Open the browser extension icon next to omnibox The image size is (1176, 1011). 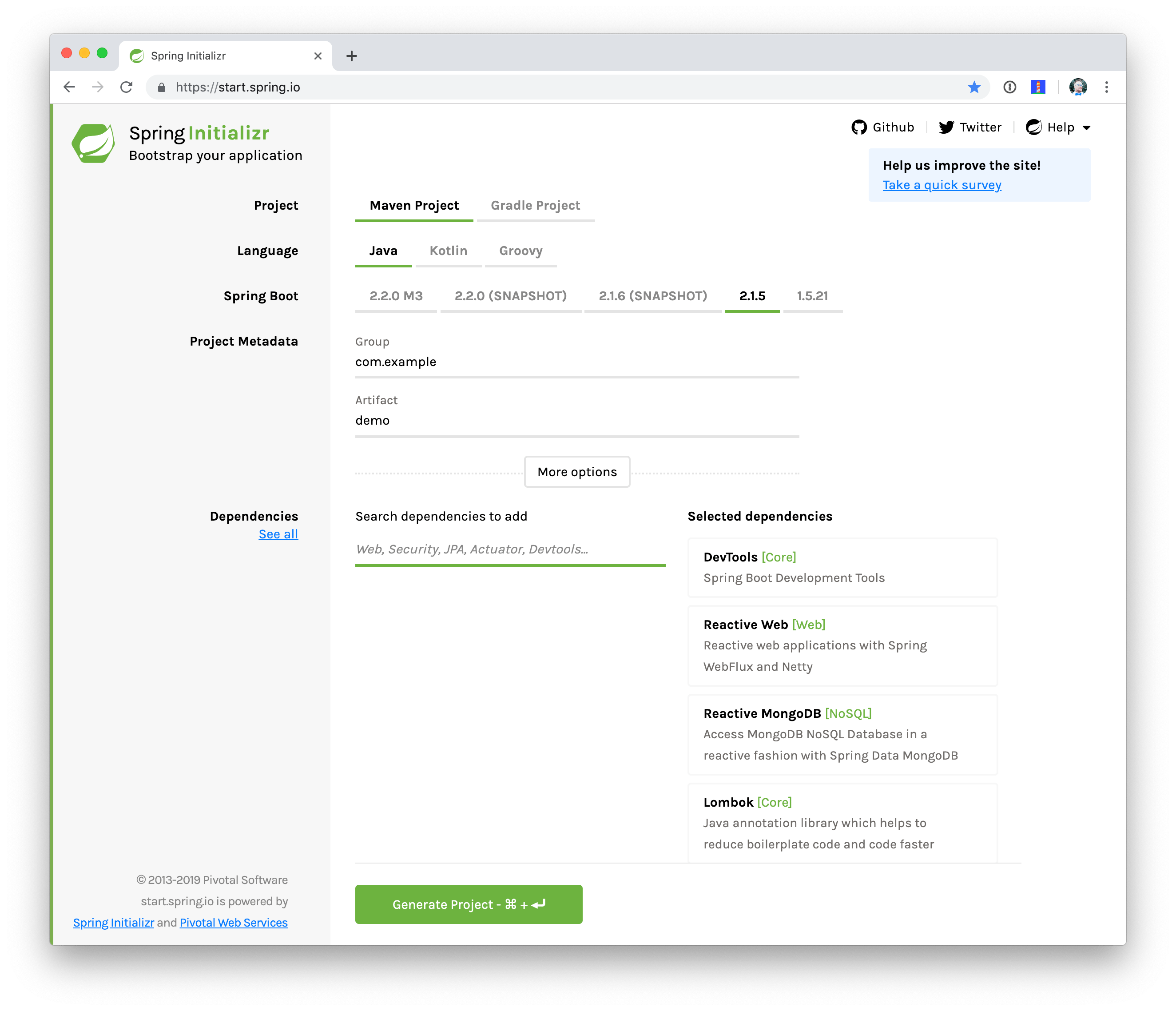click(1038, 87)
